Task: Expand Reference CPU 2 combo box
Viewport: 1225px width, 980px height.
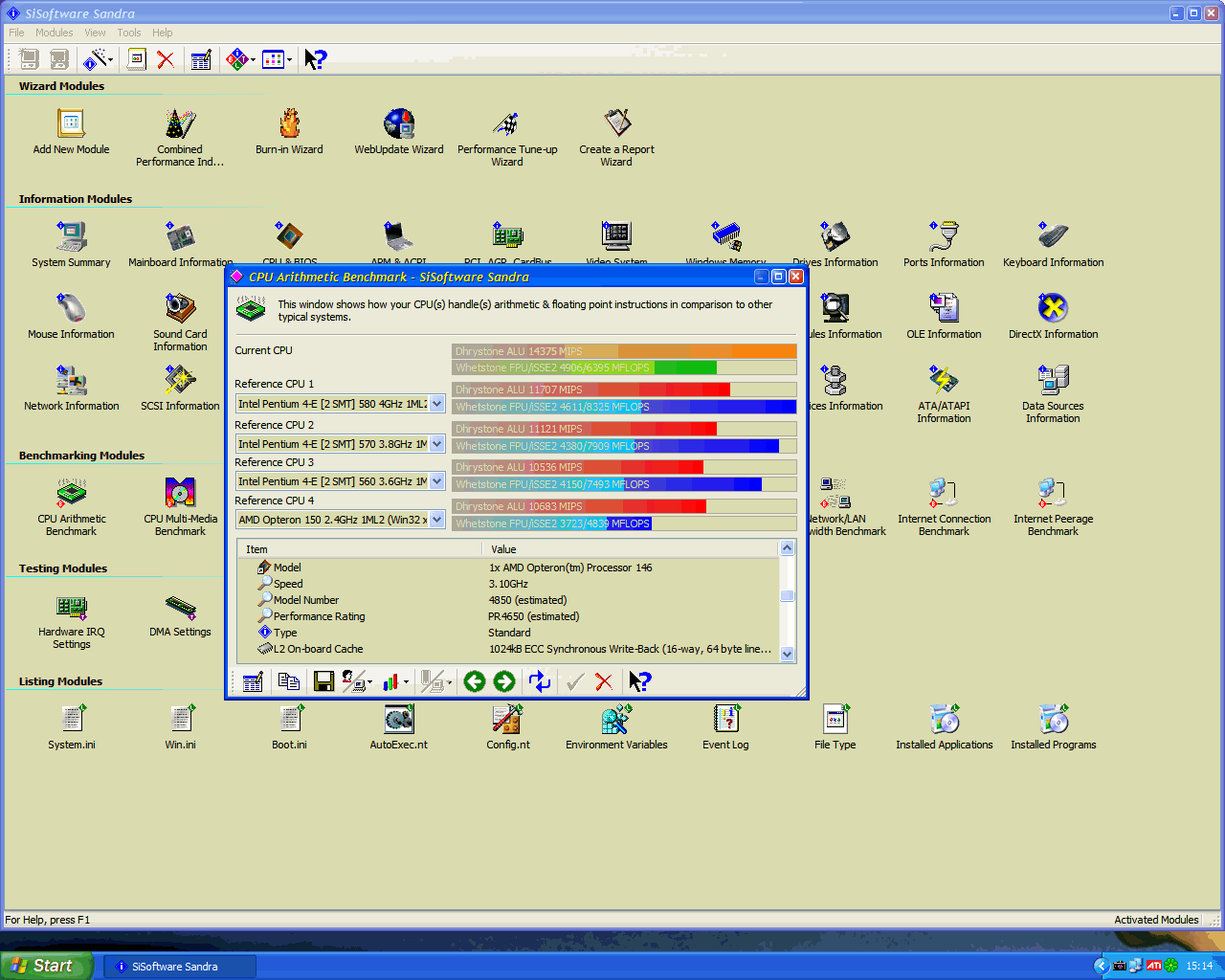Action: coord(437,444)
